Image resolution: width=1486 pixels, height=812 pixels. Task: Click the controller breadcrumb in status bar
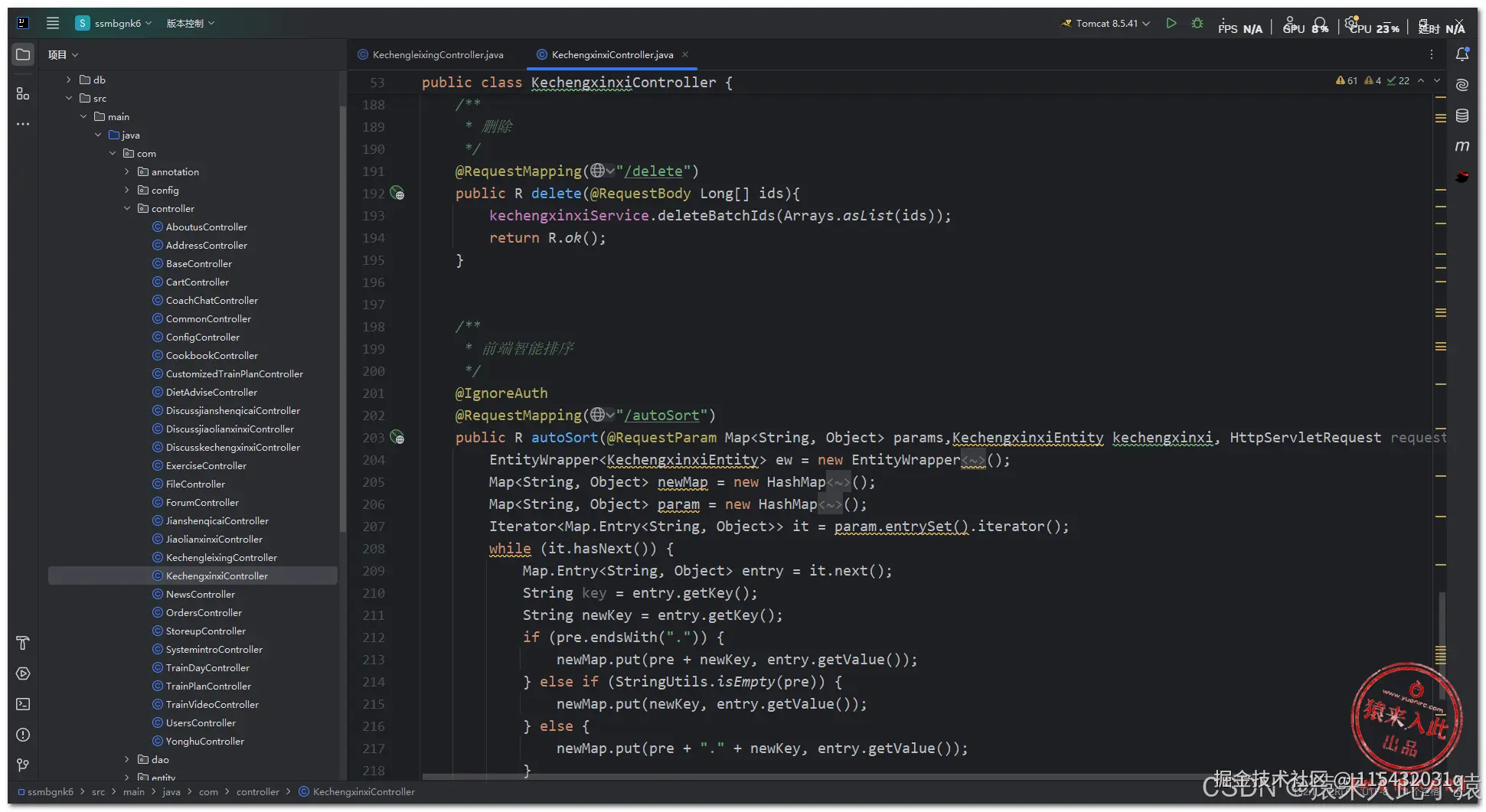pos(258,791)
